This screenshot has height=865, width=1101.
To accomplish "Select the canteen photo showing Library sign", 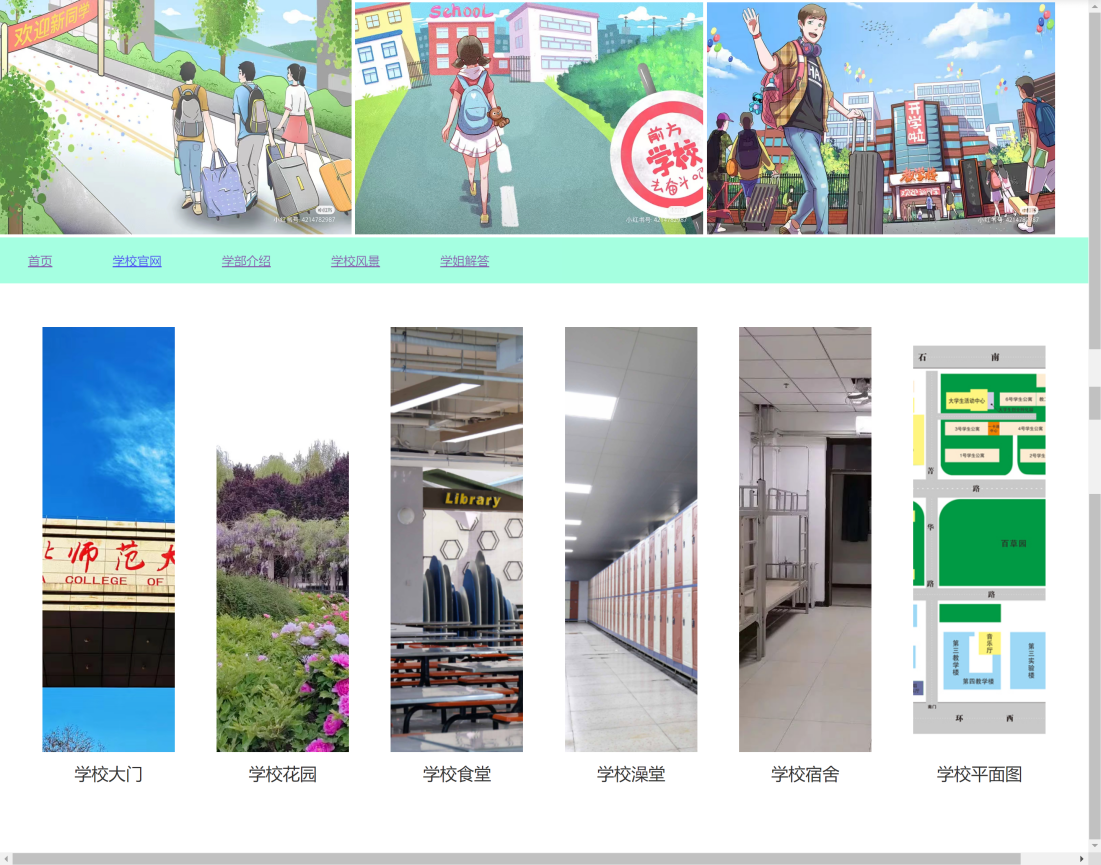I will [x=456, y=539].
